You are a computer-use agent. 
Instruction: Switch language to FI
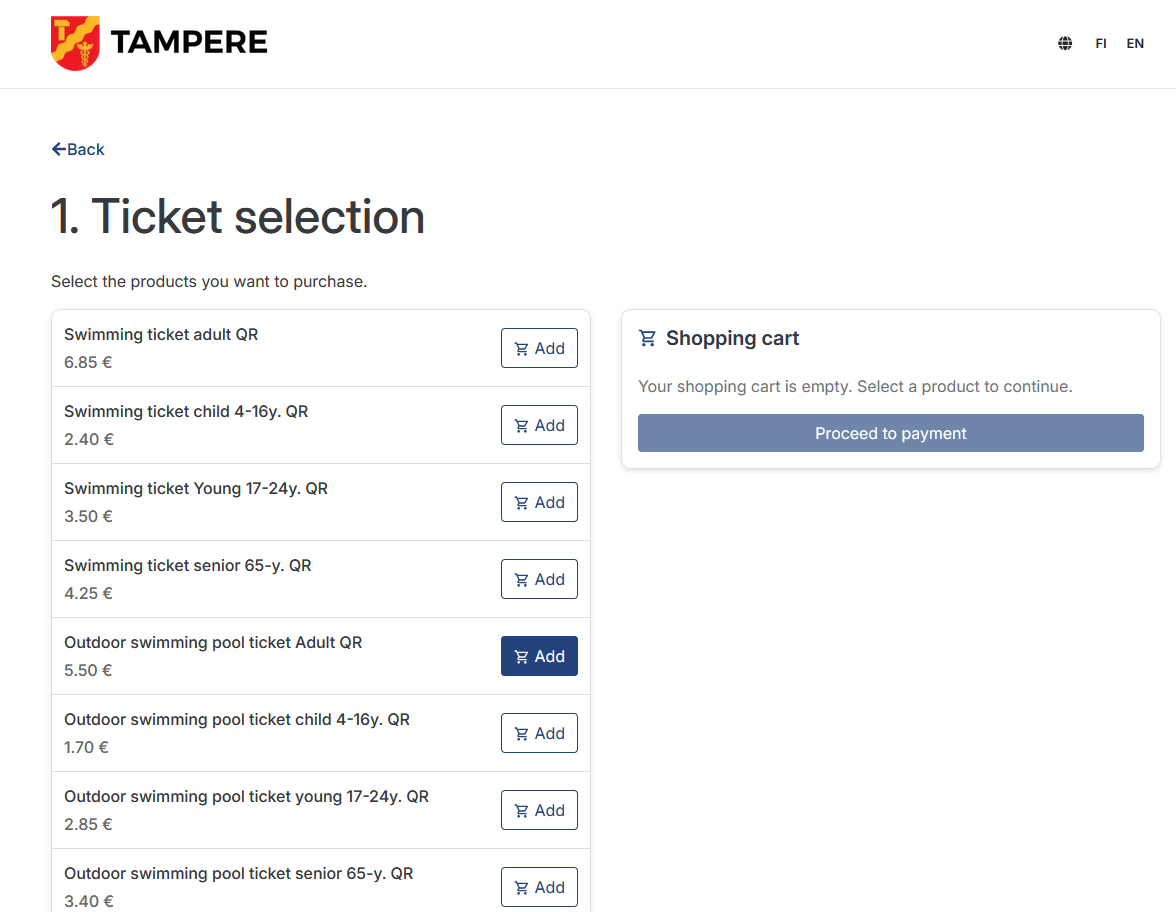[x=1101, y=43]
